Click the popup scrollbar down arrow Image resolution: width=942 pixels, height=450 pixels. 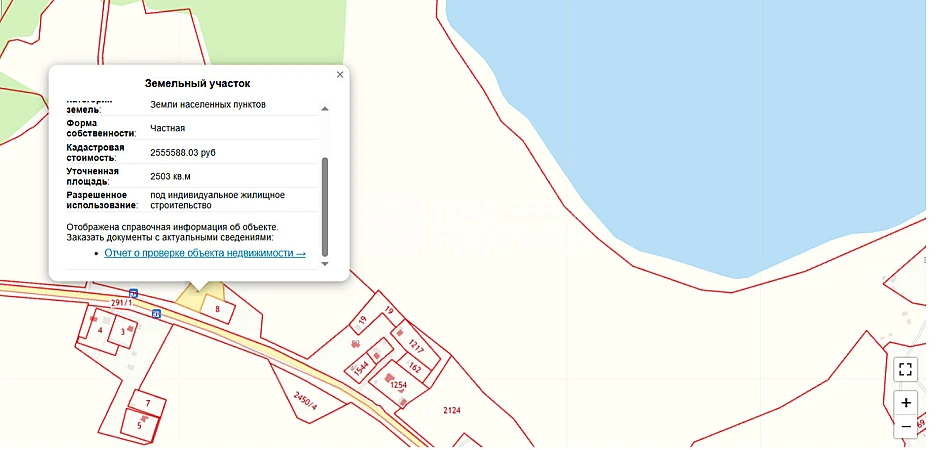[324, 264]
